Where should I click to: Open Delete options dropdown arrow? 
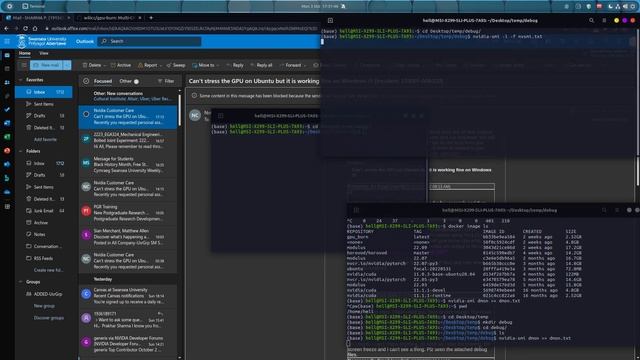105,65
